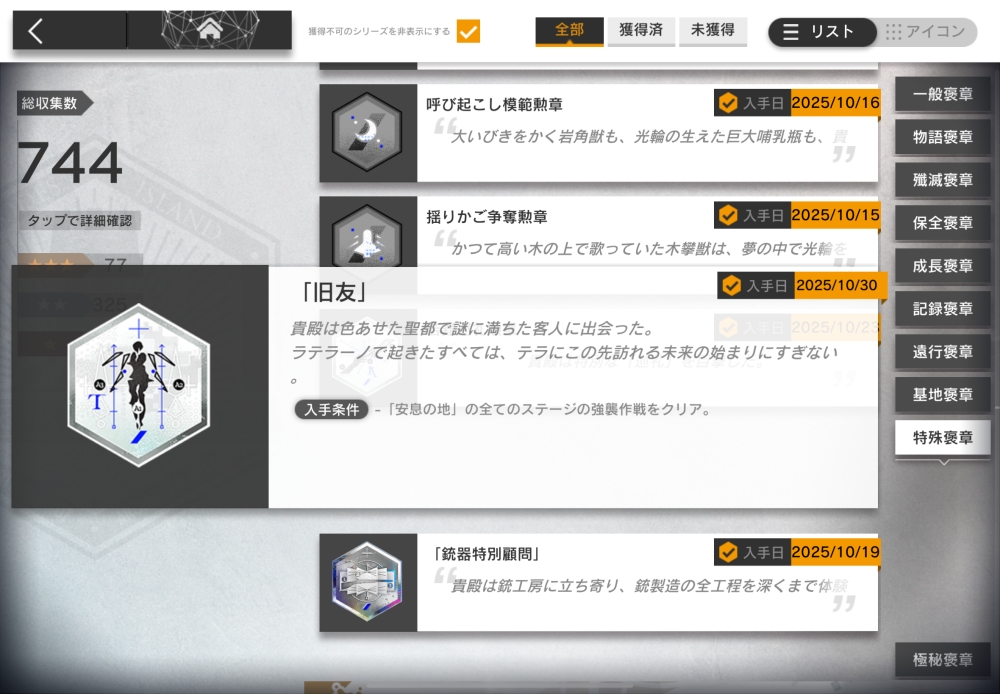This screenshot has height=694, width=1000.
Task: Click the 入手条件 label
Action: 332,410
